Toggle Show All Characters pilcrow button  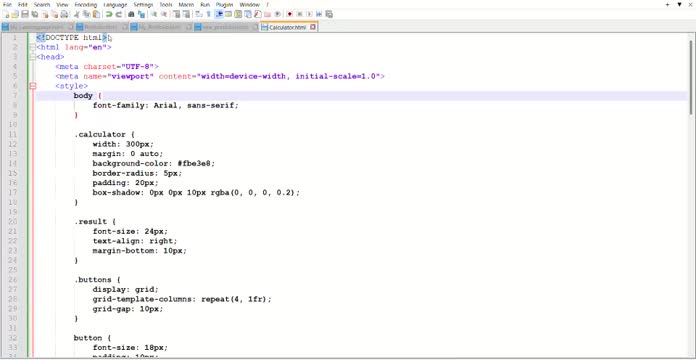point(208,14)
